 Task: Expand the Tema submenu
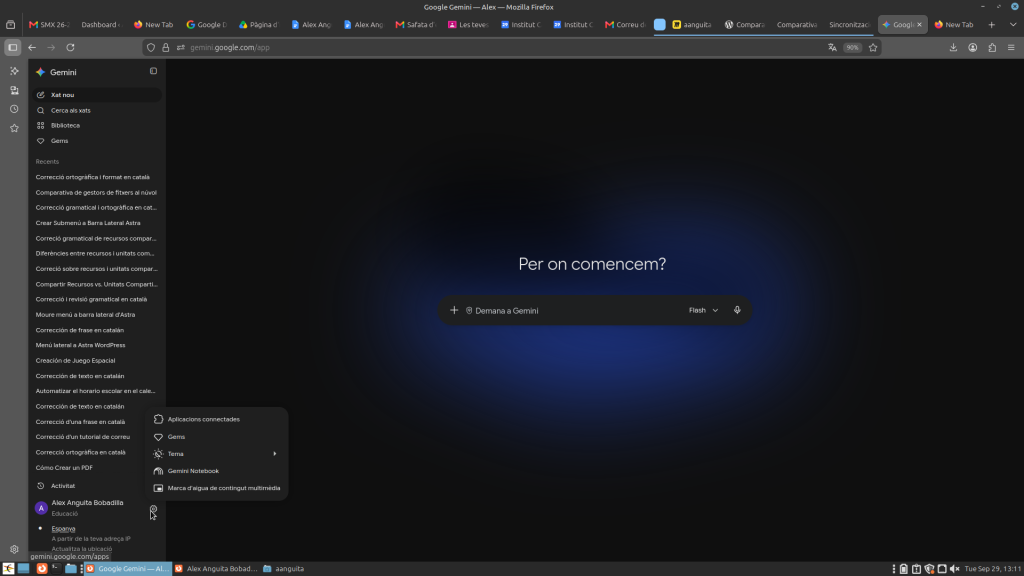point(216,454)
